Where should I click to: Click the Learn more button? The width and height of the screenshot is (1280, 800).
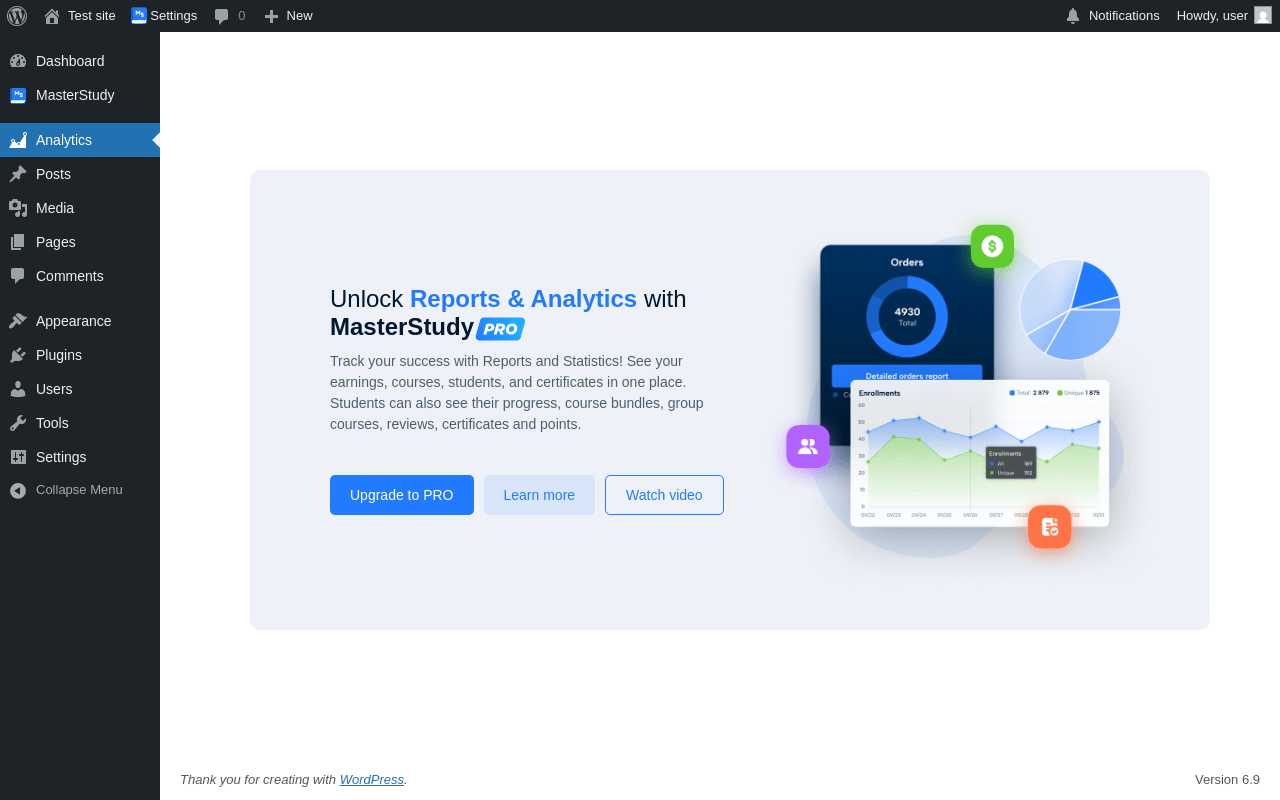539,495
